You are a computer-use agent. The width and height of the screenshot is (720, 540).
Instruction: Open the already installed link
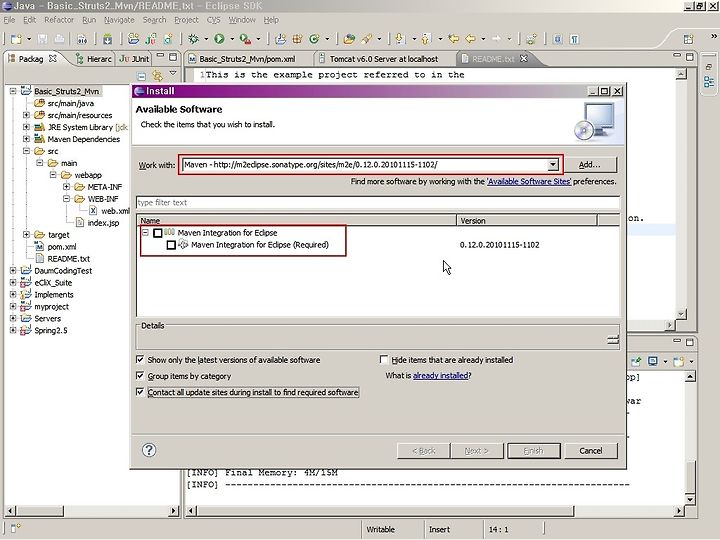[440, 376]
